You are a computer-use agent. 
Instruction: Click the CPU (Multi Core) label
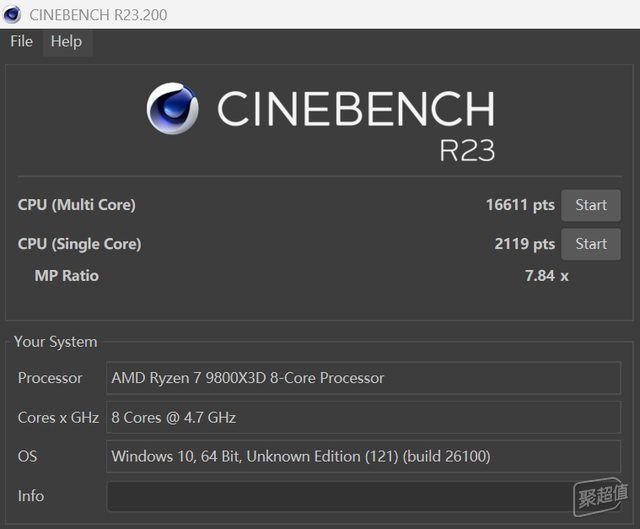point(76,205)
